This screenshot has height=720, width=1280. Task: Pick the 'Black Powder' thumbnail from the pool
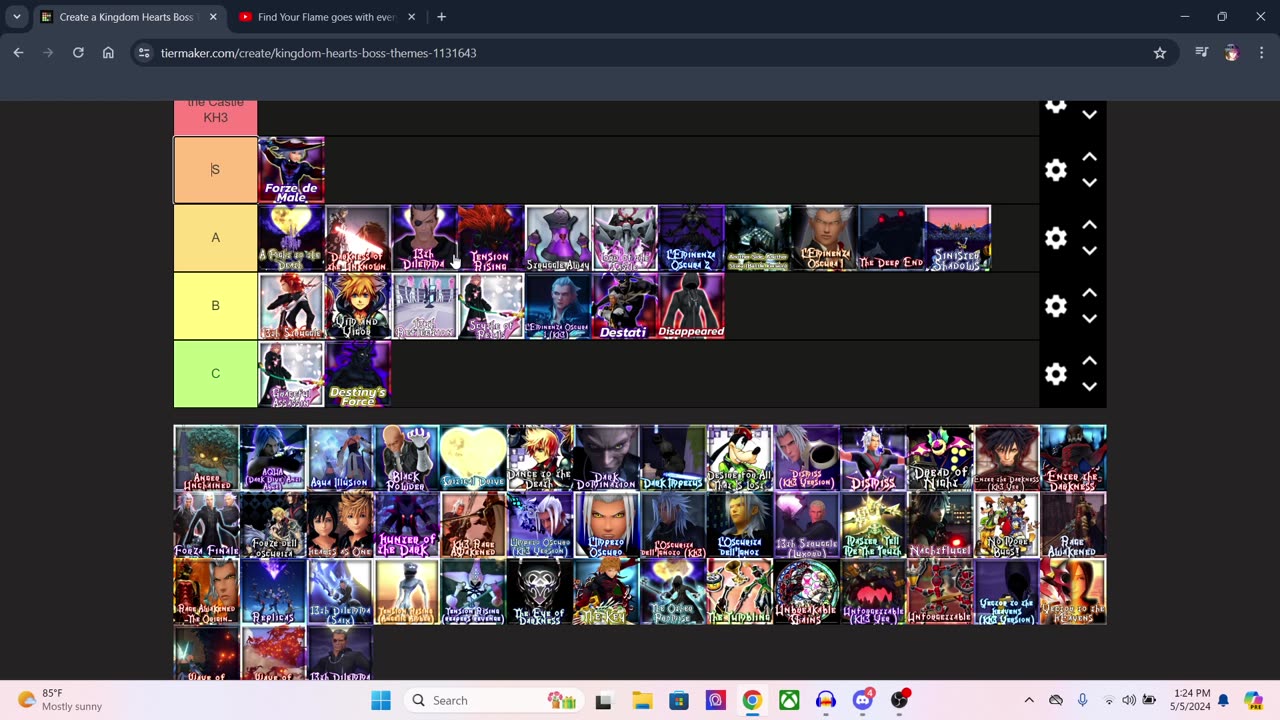pos(407,458)
